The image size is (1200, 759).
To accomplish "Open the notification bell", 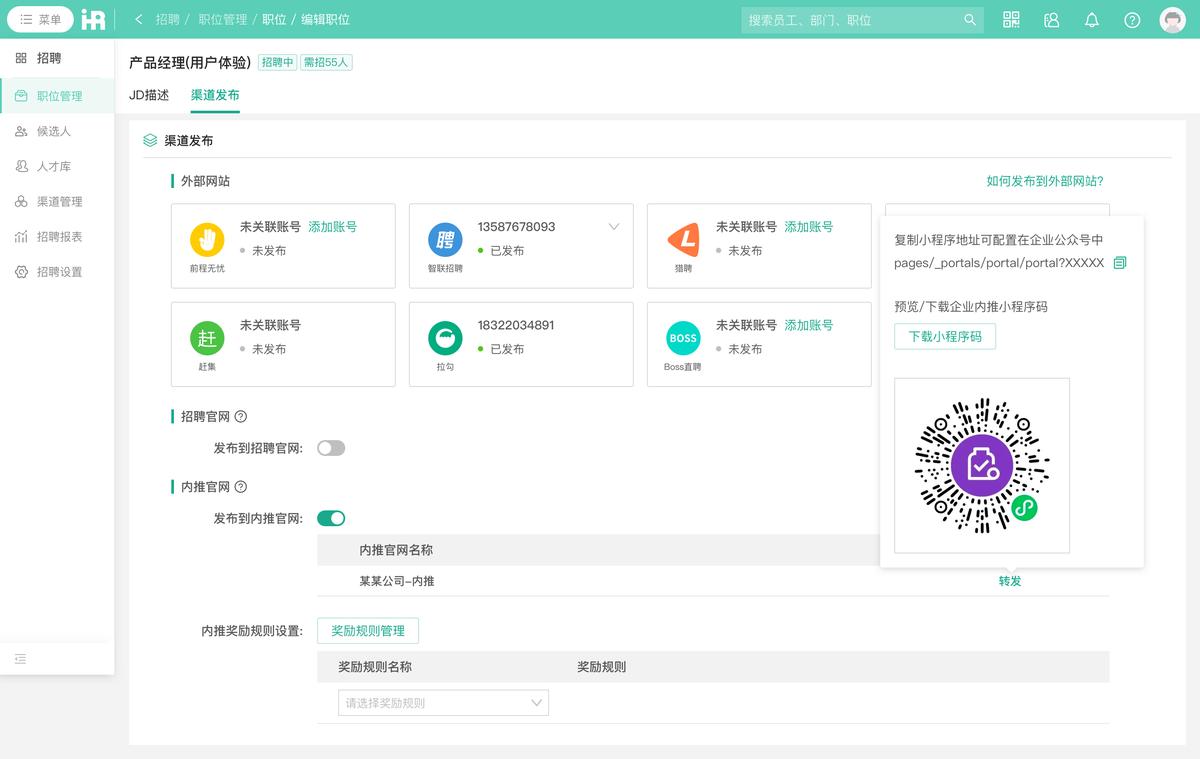I will 1092,19.
